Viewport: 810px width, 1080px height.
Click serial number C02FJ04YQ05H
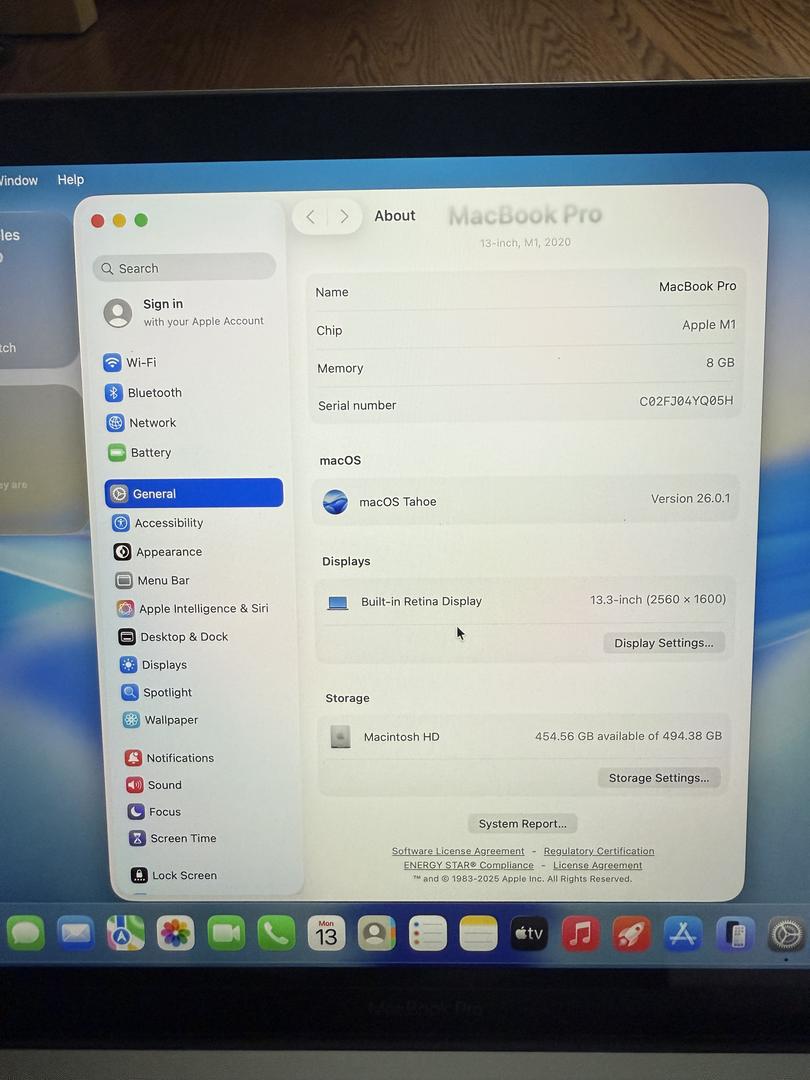pos(686,401)
